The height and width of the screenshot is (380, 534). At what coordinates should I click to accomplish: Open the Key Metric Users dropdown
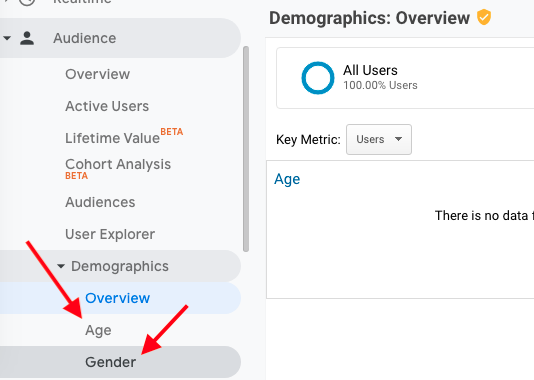pos(379,139)
